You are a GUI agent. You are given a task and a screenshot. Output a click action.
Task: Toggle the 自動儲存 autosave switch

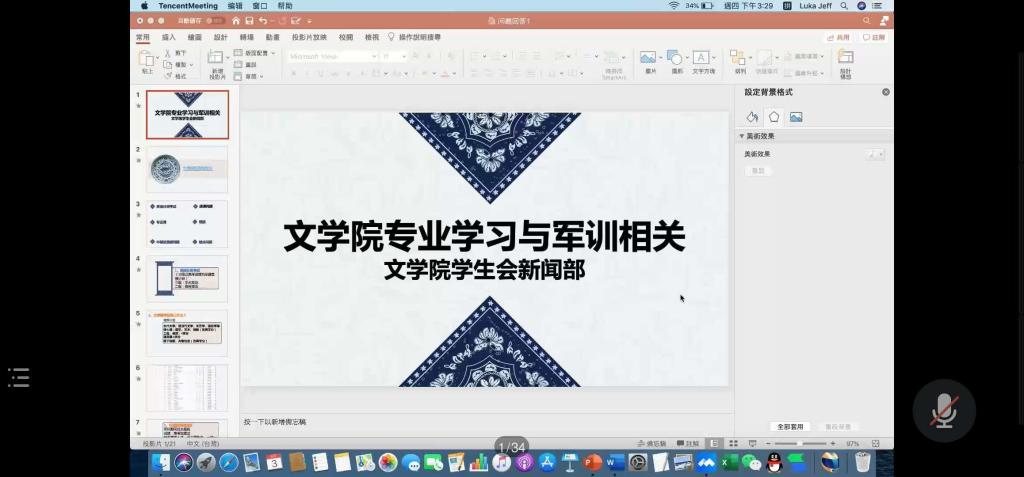215,20
